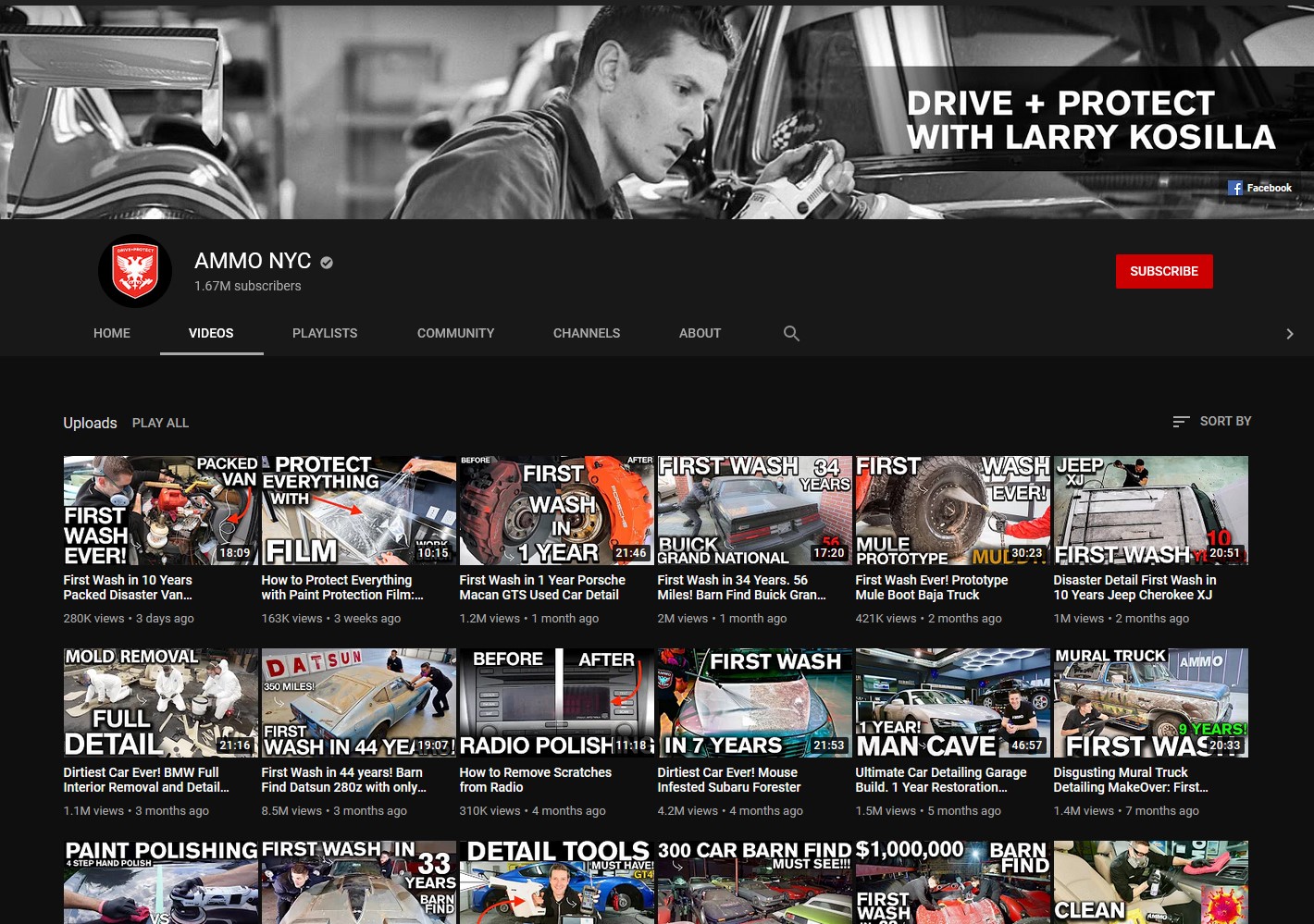
Task: Click the right chevron to scroll channel tabs
Action: (1290, 334)
